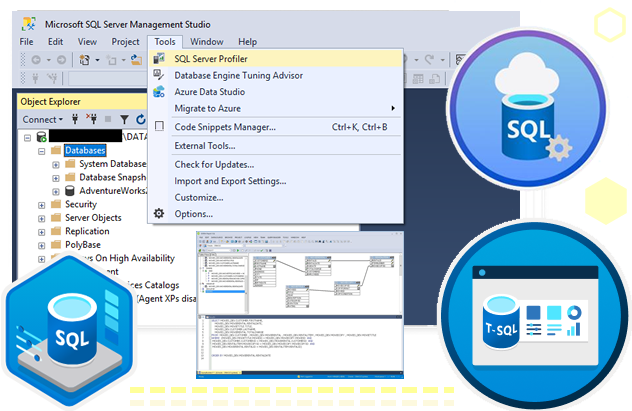This screenshot has height=411, width=632.
Task: Open SQL Server Profiler from Tools menu
Action: pyautogui.click(x=276, y=59)
